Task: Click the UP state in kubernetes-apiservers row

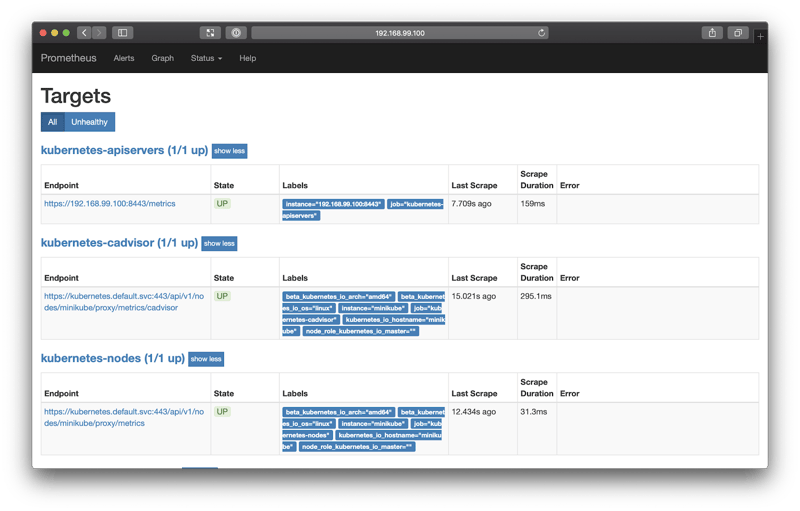Action: click(x=222, y=203)
